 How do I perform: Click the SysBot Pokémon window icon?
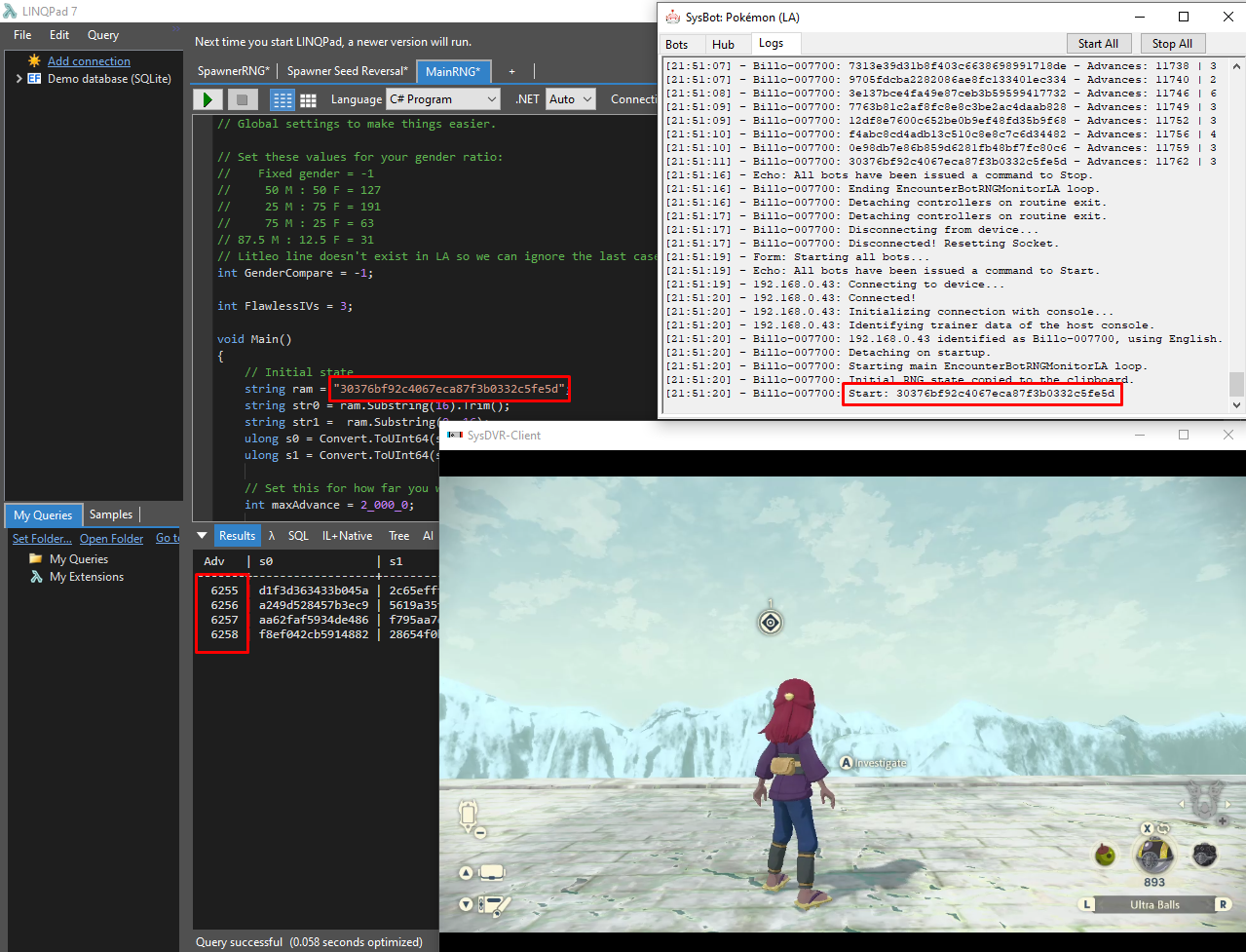[672, 17]
